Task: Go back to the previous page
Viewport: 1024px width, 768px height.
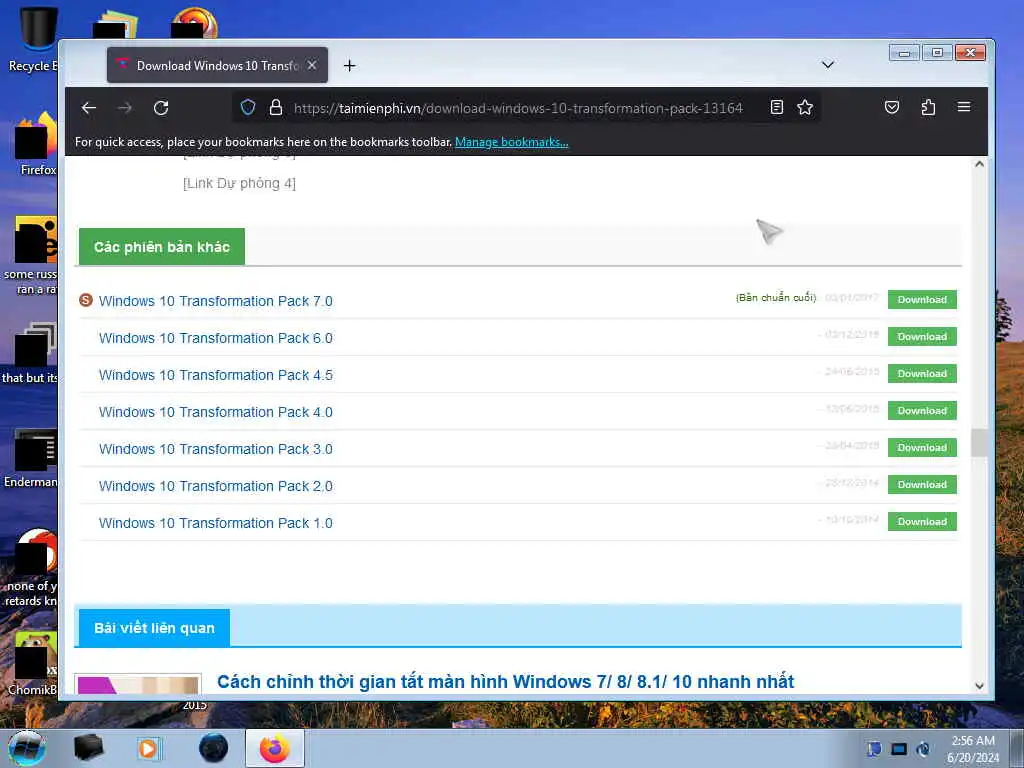Action: tap(89, 108)
